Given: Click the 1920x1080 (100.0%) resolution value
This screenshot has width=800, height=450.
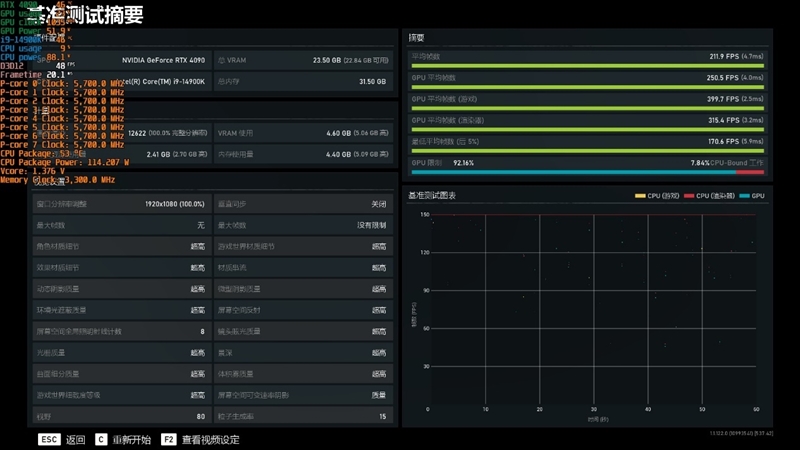Looking at the screenshot, I should pyautogui.click(x=174, y=204).
